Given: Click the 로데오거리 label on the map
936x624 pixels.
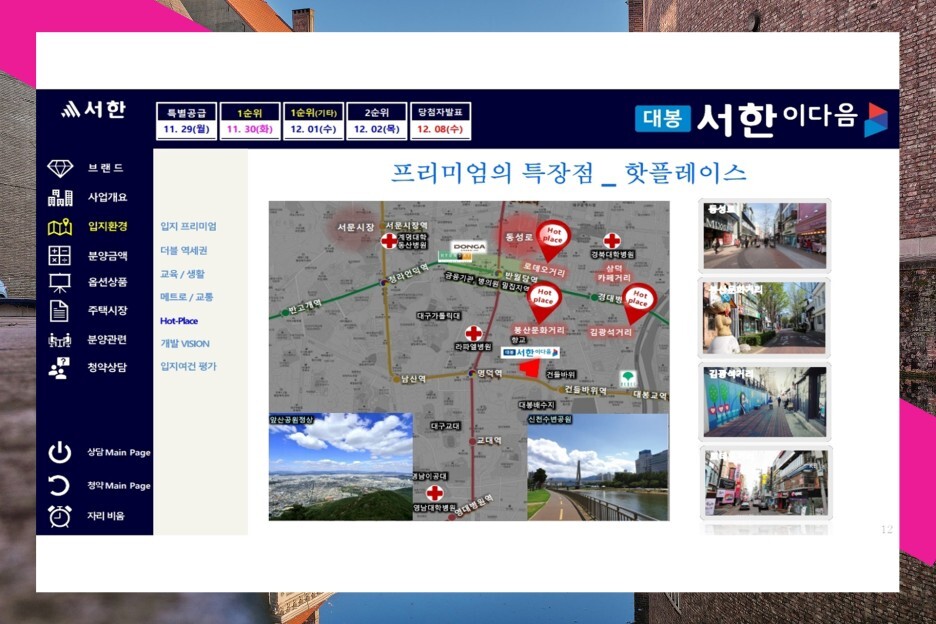Looking at the screenshot, I should pyautogui.click(x=544, y=270).
